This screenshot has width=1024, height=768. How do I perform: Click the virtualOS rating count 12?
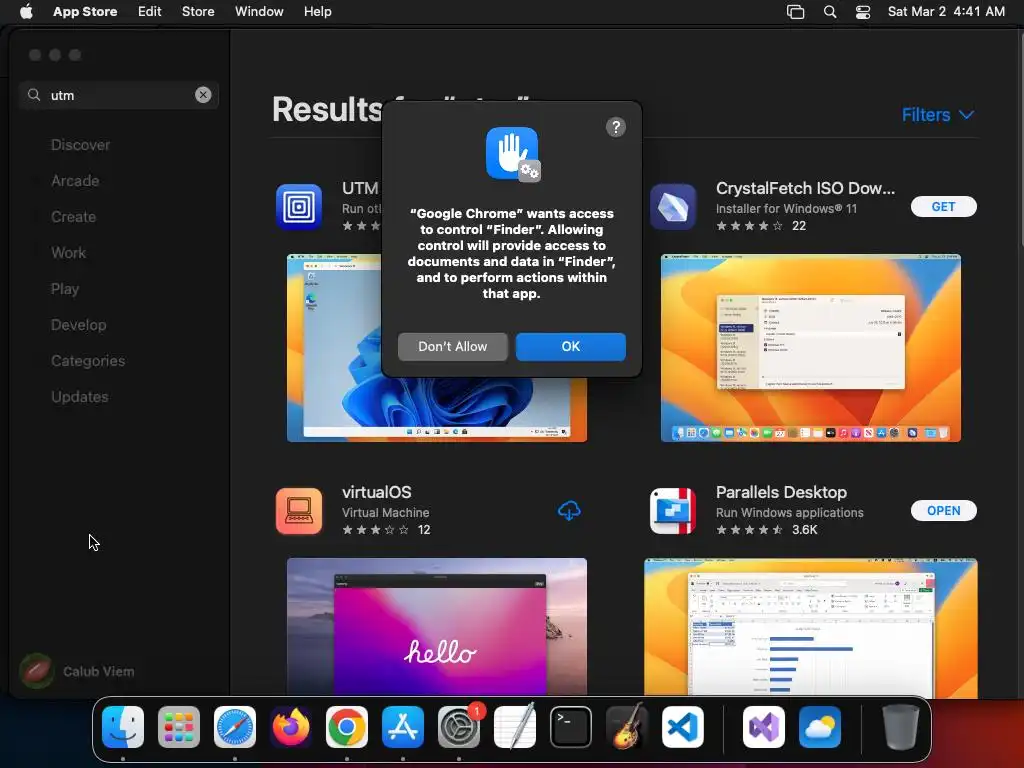coord(424,530)
